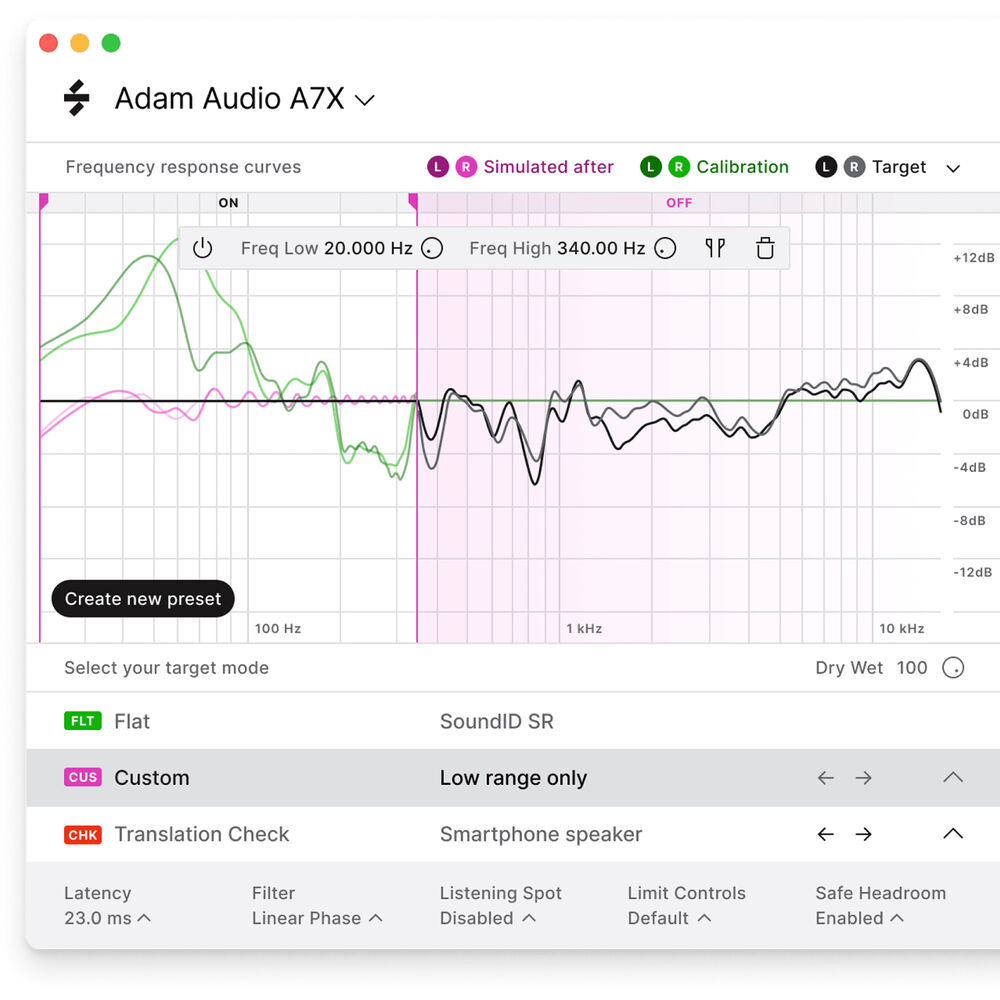The width and height of the screenshot is (1000, 1000).
Task: Open the Filter Linear Phase menu
Action: click(317, 918)
